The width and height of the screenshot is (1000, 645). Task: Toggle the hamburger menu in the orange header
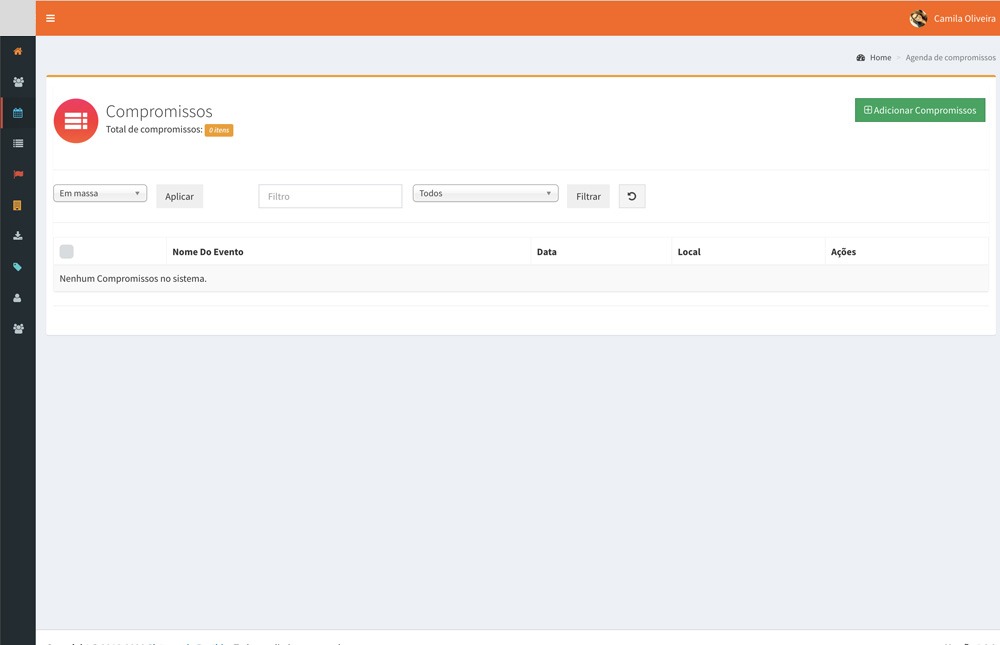pyautogui.click(x=50, y=19)
